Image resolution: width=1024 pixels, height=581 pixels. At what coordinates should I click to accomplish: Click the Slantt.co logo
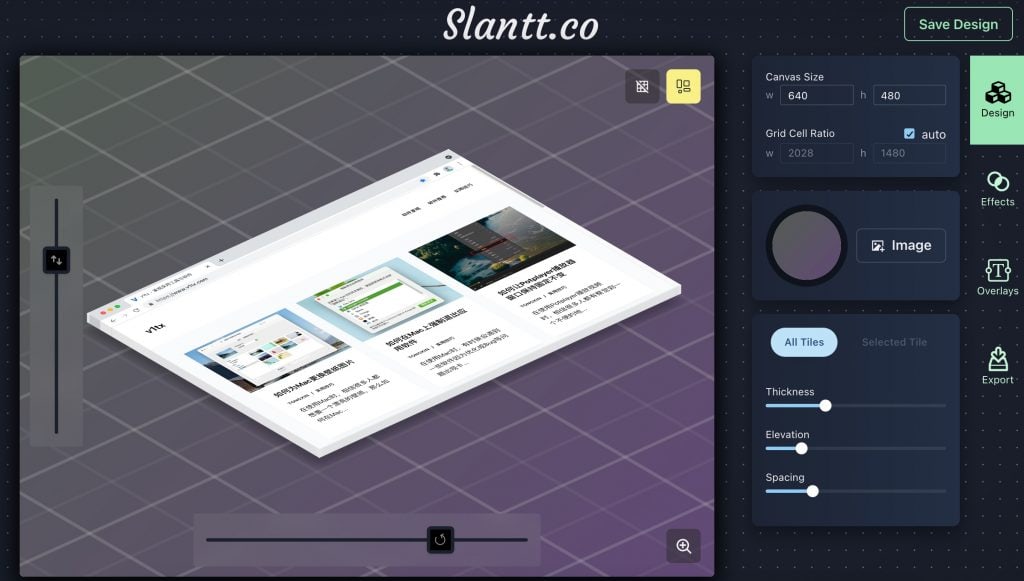point(520,25)
